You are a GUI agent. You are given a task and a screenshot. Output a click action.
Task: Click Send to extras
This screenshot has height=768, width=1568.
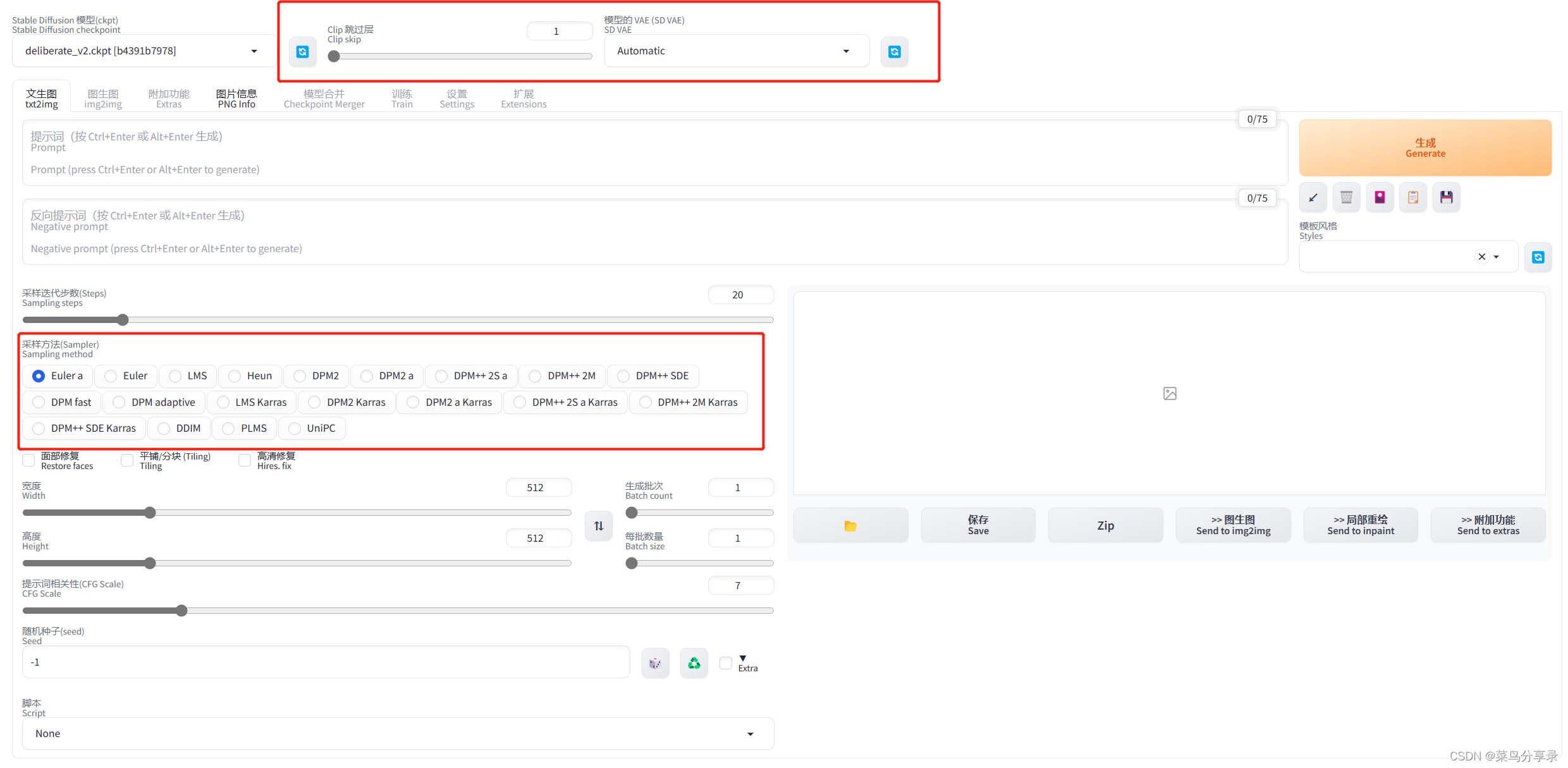point(1488,525)
